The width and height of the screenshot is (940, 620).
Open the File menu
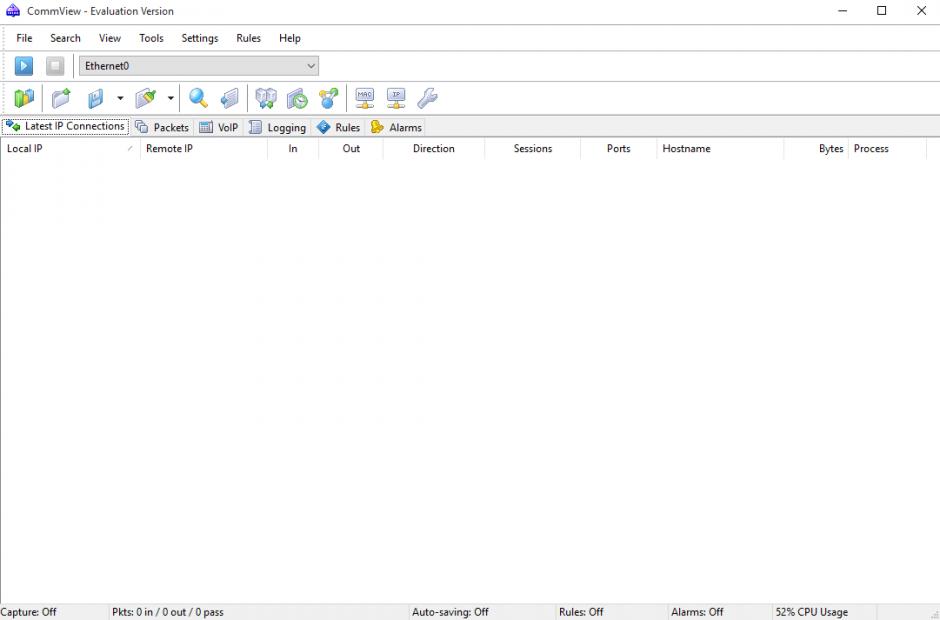(24, 38)
